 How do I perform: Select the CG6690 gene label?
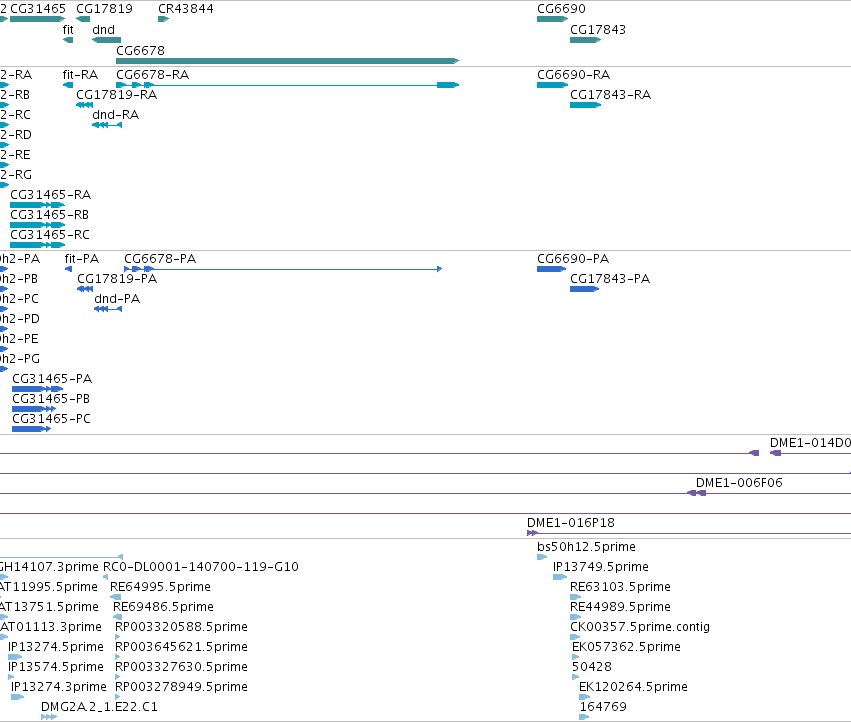click(x=561, y=9)
